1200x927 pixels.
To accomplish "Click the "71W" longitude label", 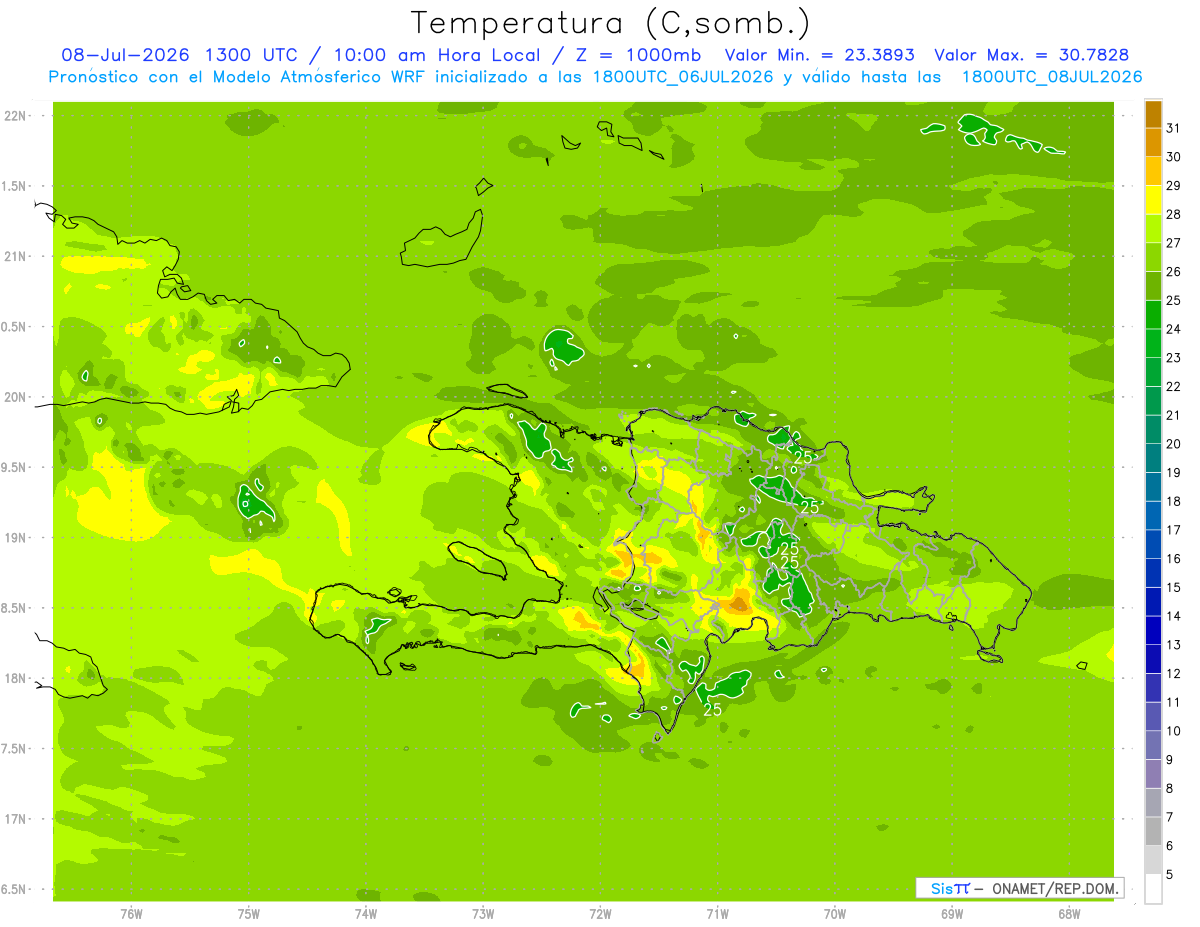I will [x=717, y=914].
